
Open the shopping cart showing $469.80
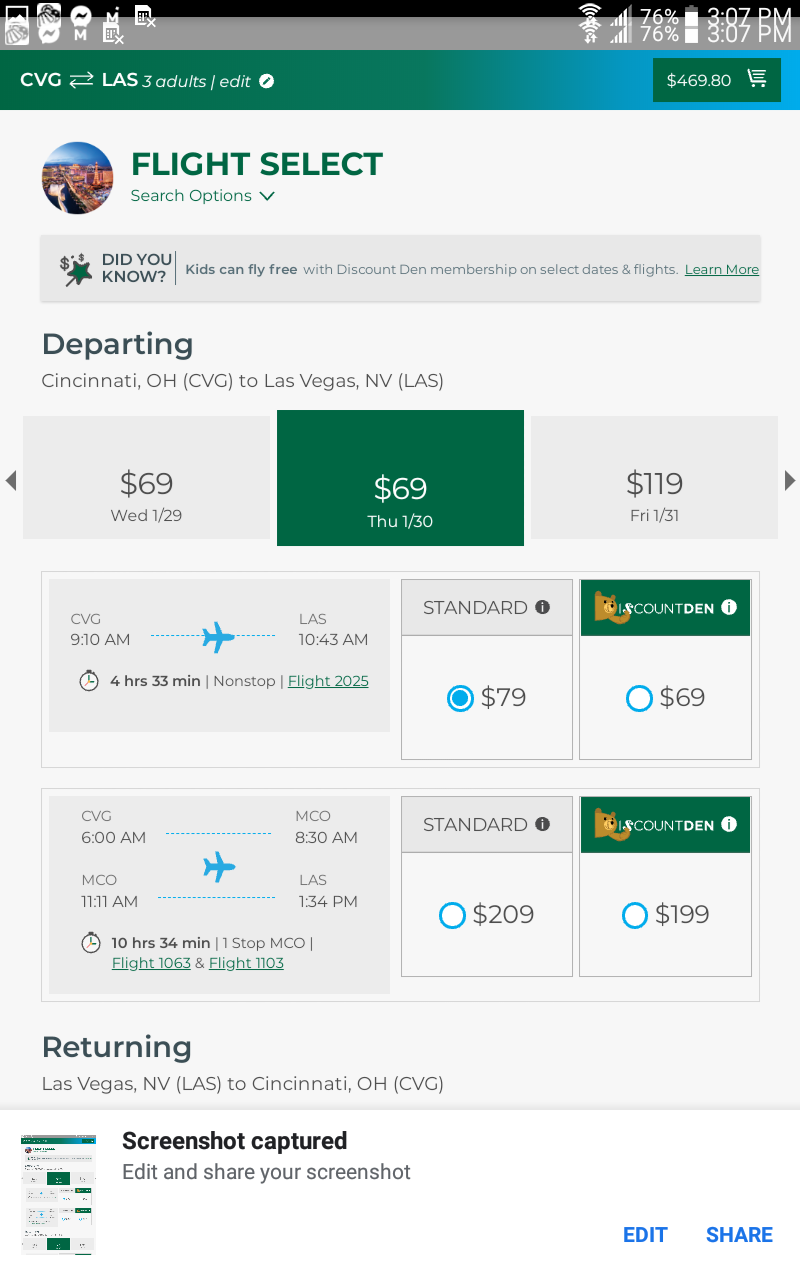[716, 80]
